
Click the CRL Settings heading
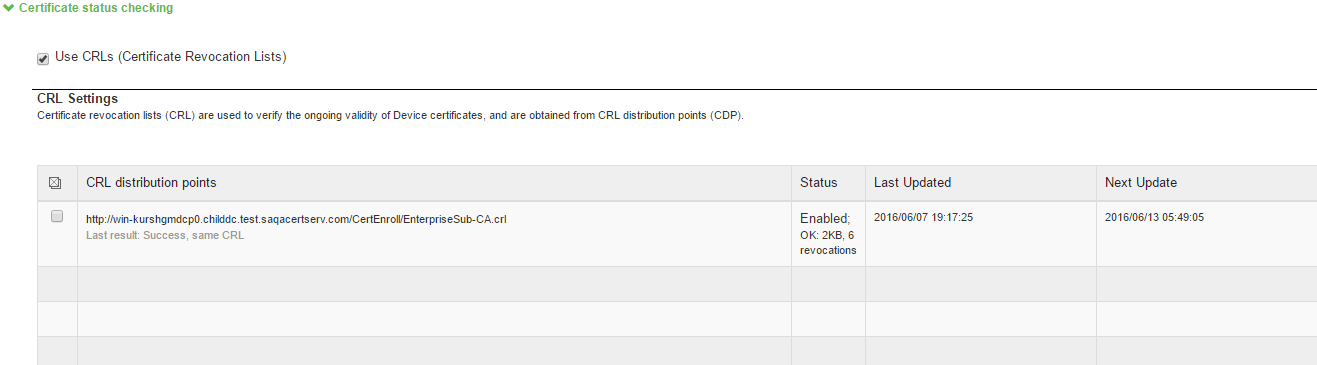coord(77,98)
